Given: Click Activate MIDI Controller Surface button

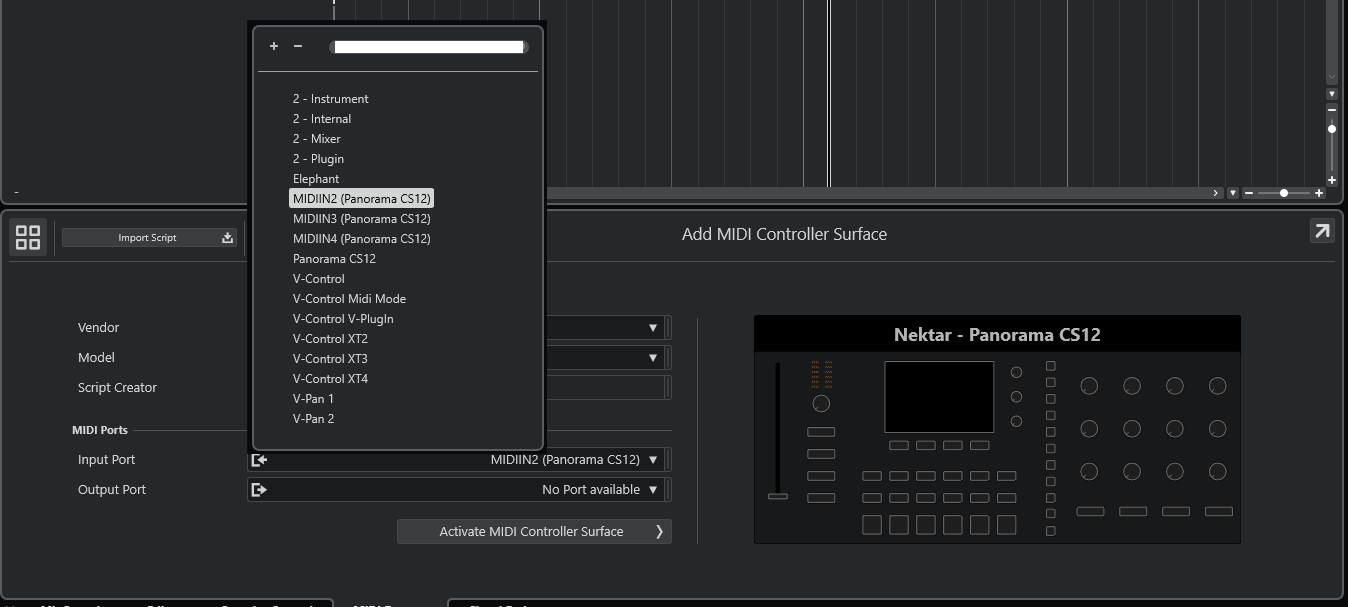Looking at the screenshot, I should (534, 532).
